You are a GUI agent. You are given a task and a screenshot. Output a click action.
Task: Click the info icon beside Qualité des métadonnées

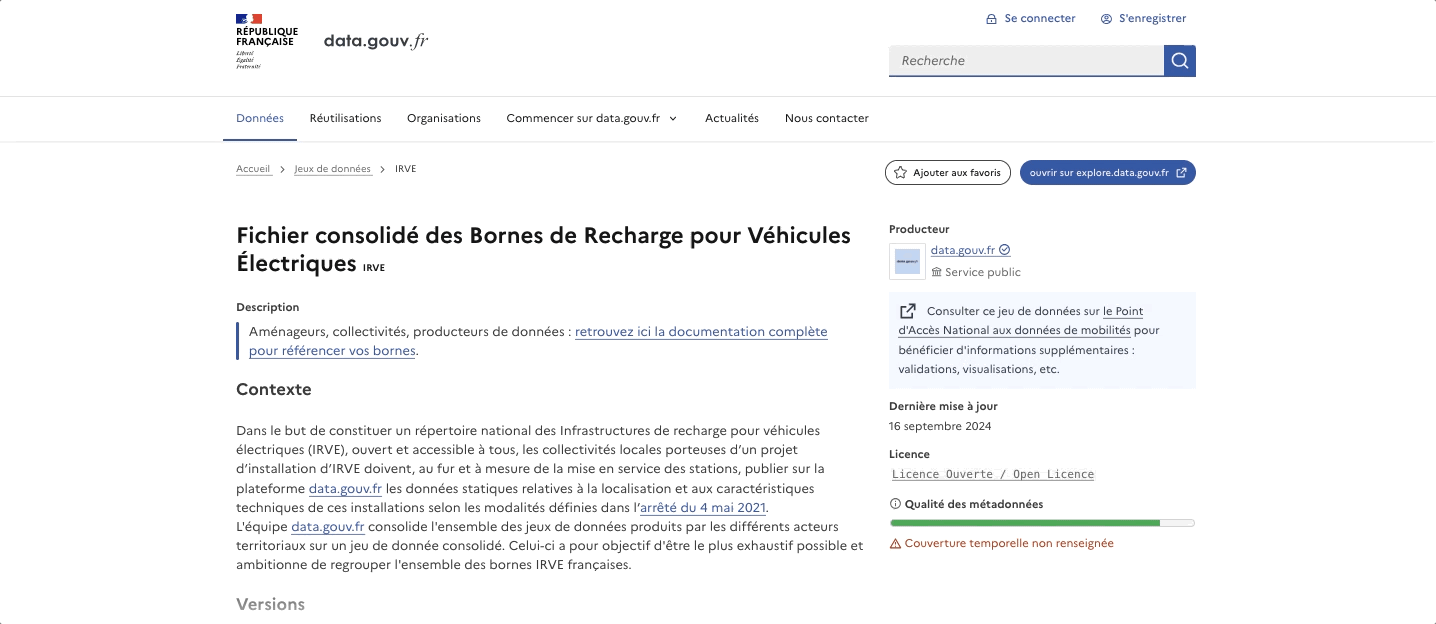[x=895, y=504]
